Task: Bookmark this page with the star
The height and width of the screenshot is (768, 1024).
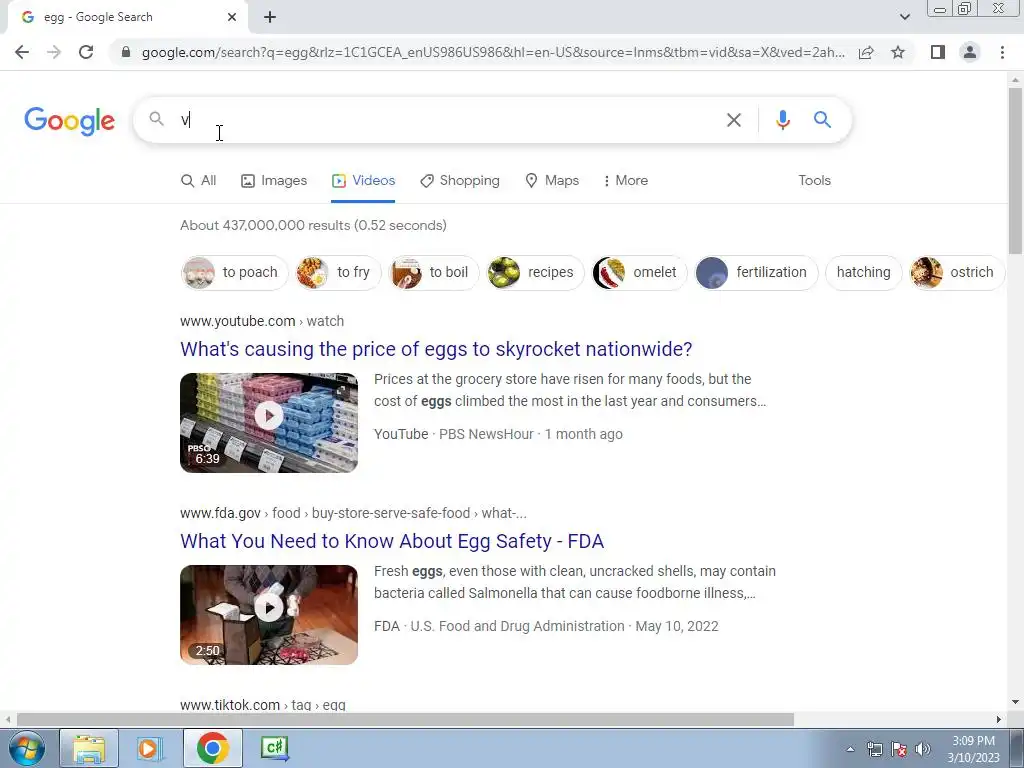Action: (x=898, y=52)
